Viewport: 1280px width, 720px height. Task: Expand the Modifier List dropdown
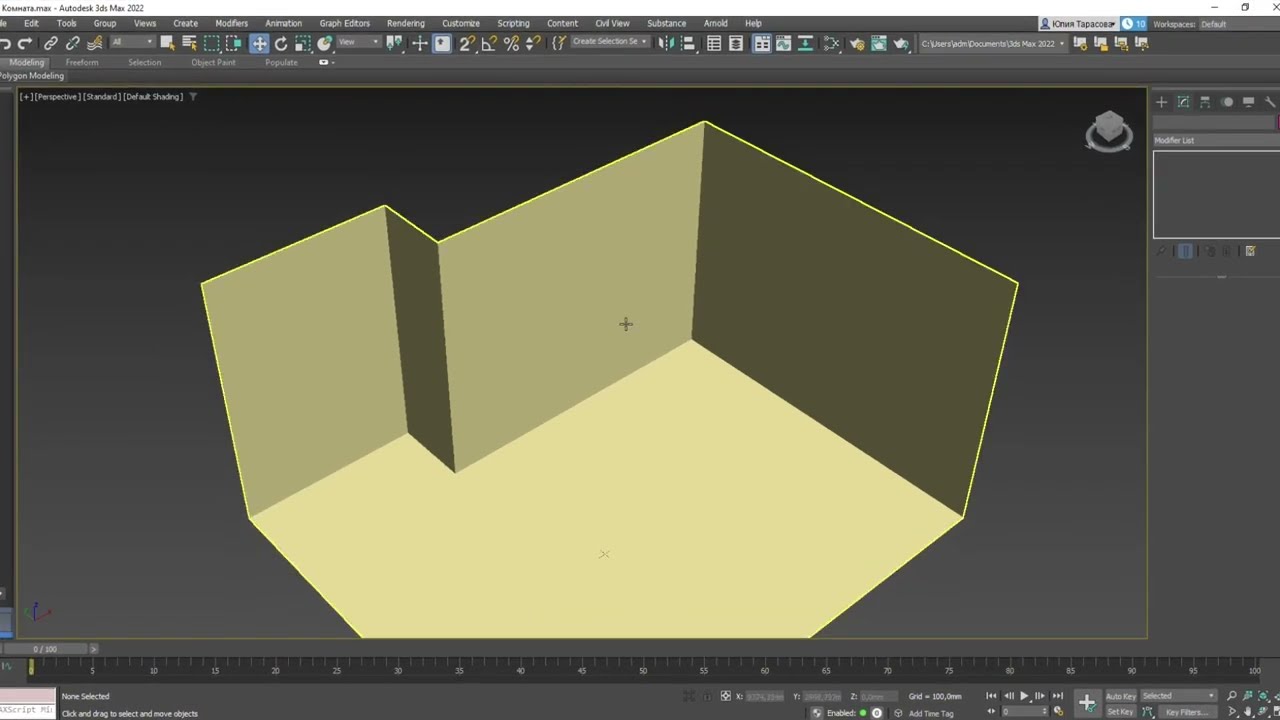(1216, 140)
